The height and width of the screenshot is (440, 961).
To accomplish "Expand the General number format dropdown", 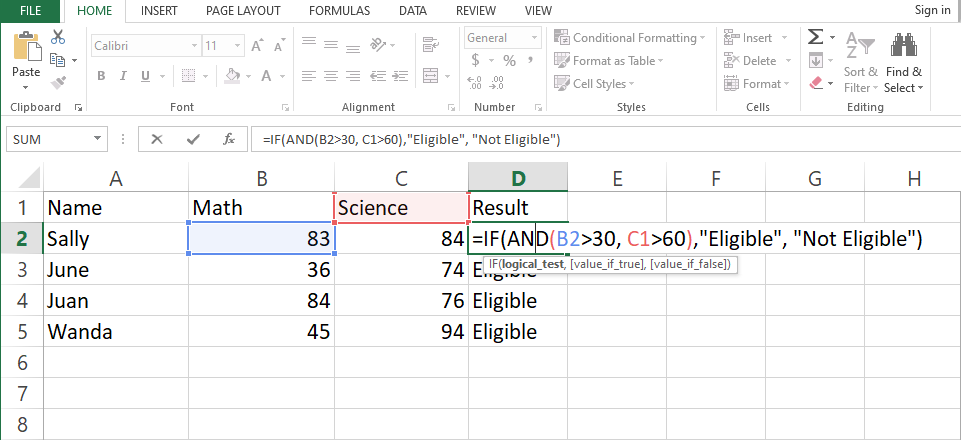I will point(545,38).
